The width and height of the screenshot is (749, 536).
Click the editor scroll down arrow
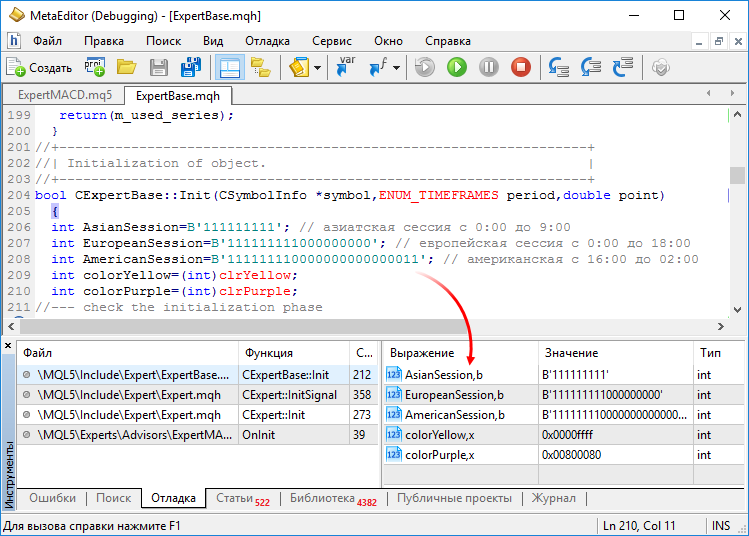(x=737, y=310)
